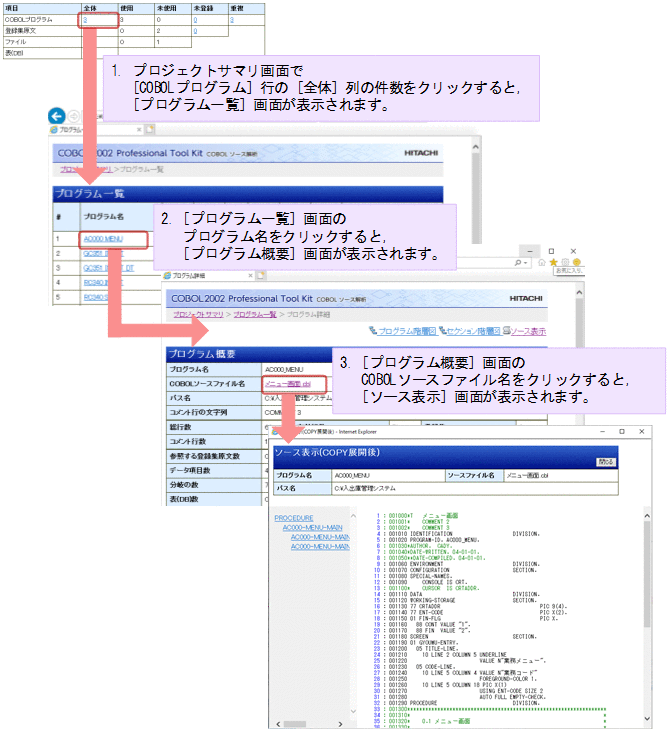Click the 閉じる button in source display window
This screenshot has height=731, width=668.
[606, 462]
